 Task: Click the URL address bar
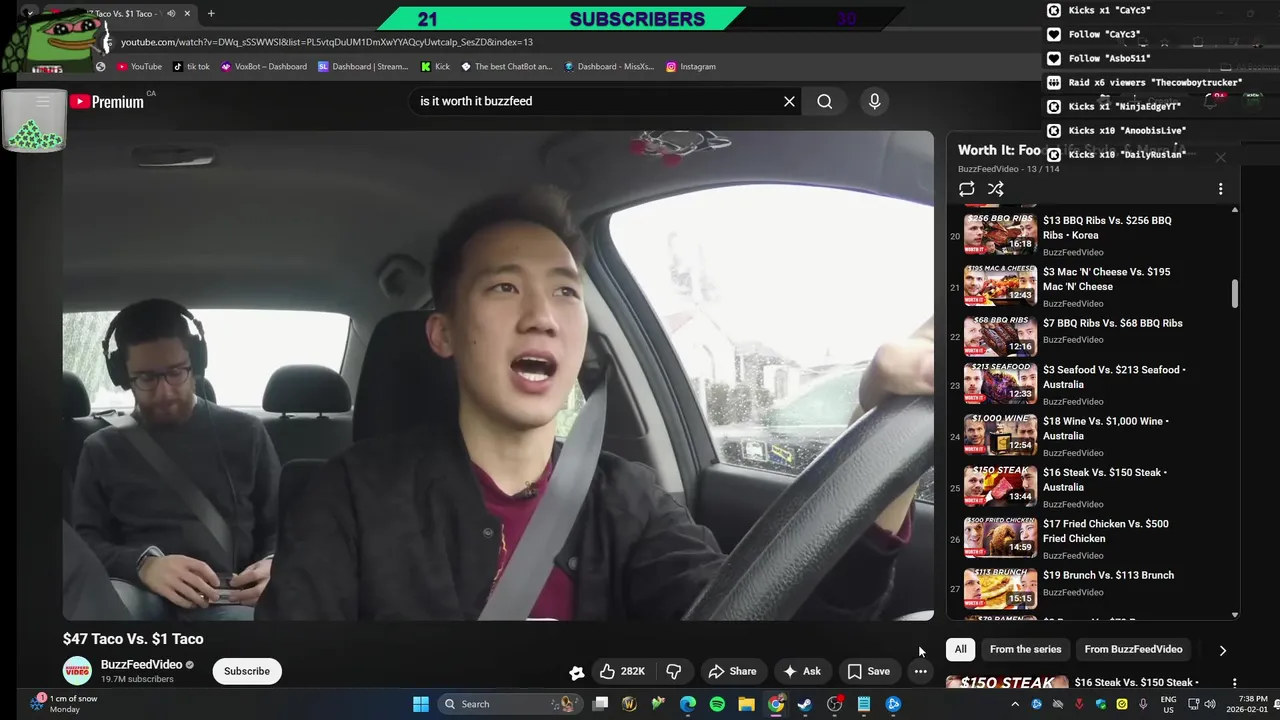[560, 42]
